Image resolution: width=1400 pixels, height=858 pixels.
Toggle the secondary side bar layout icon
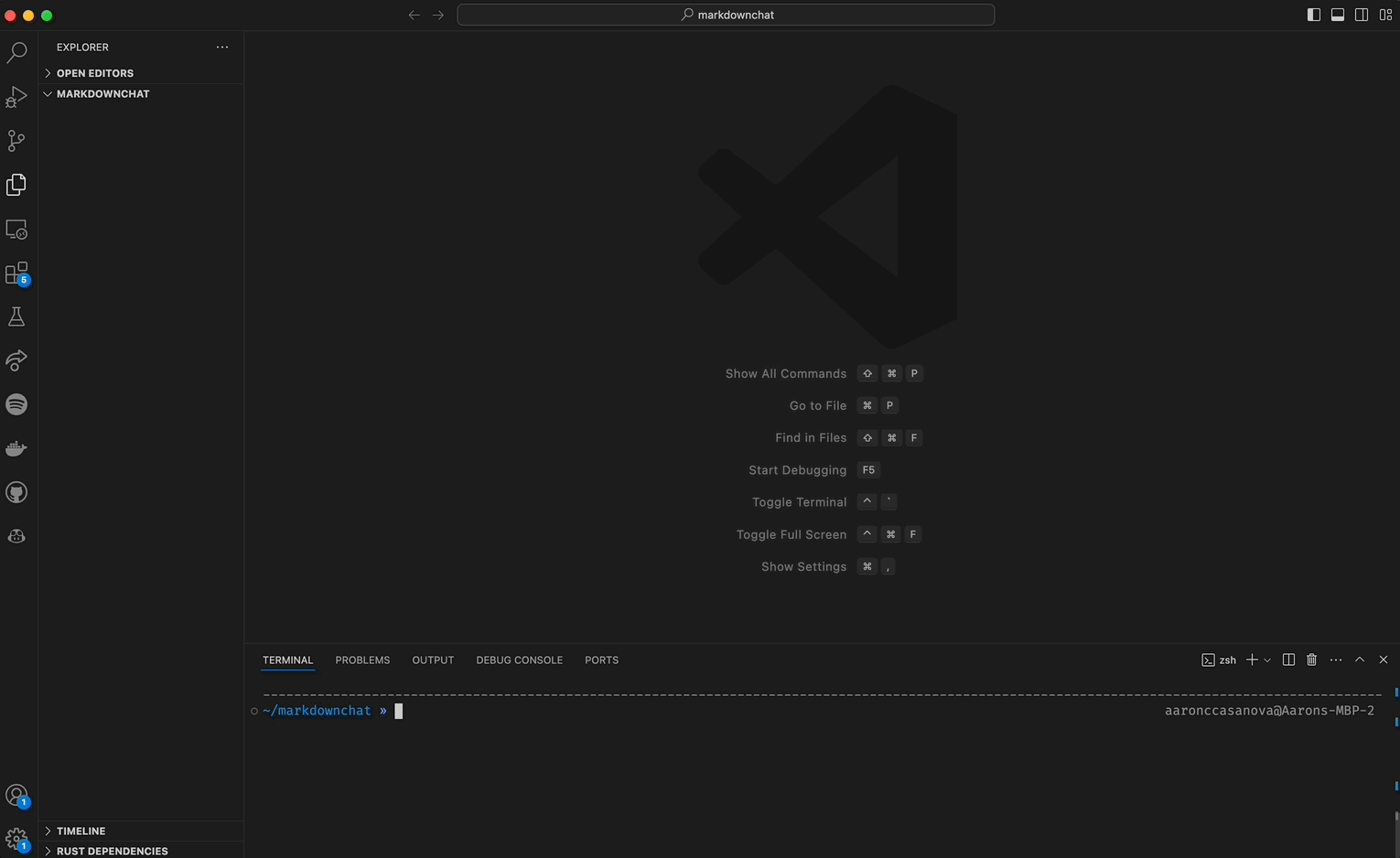[x=1362, y=15]
